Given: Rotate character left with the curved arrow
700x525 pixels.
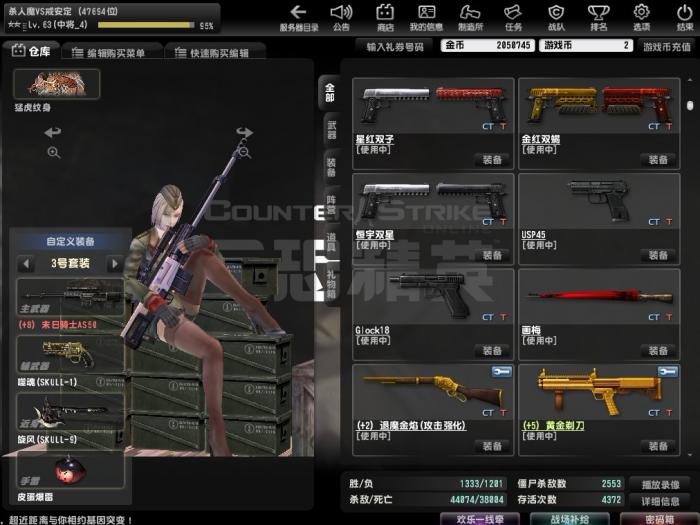Looking at the screenshot, I should 53,132.
